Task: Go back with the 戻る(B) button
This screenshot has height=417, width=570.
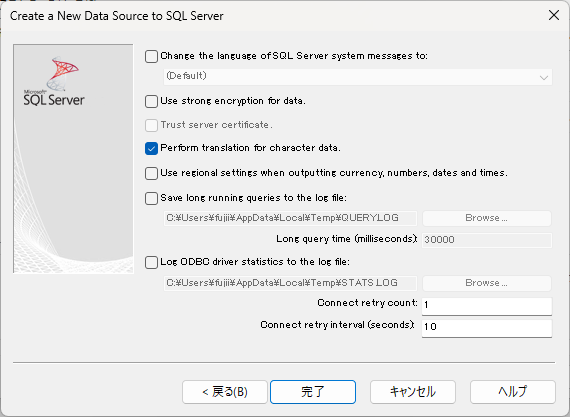Action: (x=225, y=392)
